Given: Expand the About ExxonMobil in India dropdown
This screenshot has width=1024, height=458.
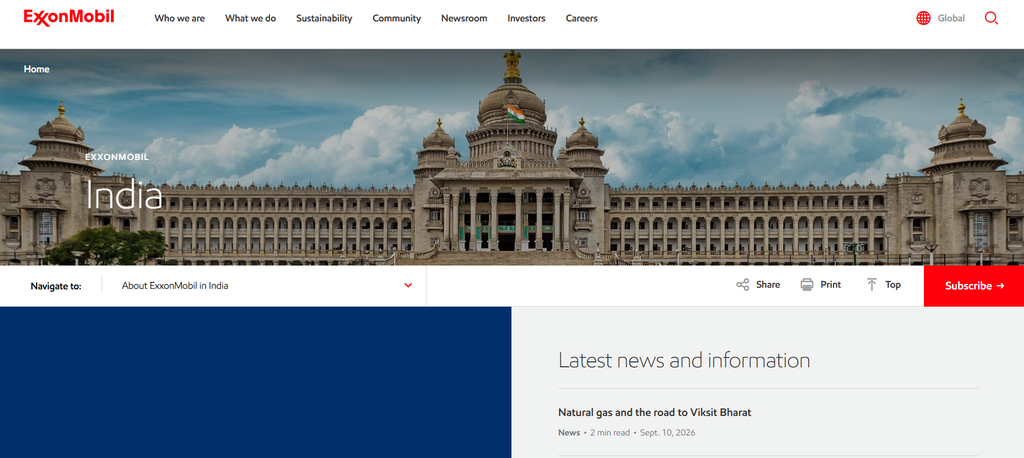Looking at the screenshot, I should click(264, 286).
